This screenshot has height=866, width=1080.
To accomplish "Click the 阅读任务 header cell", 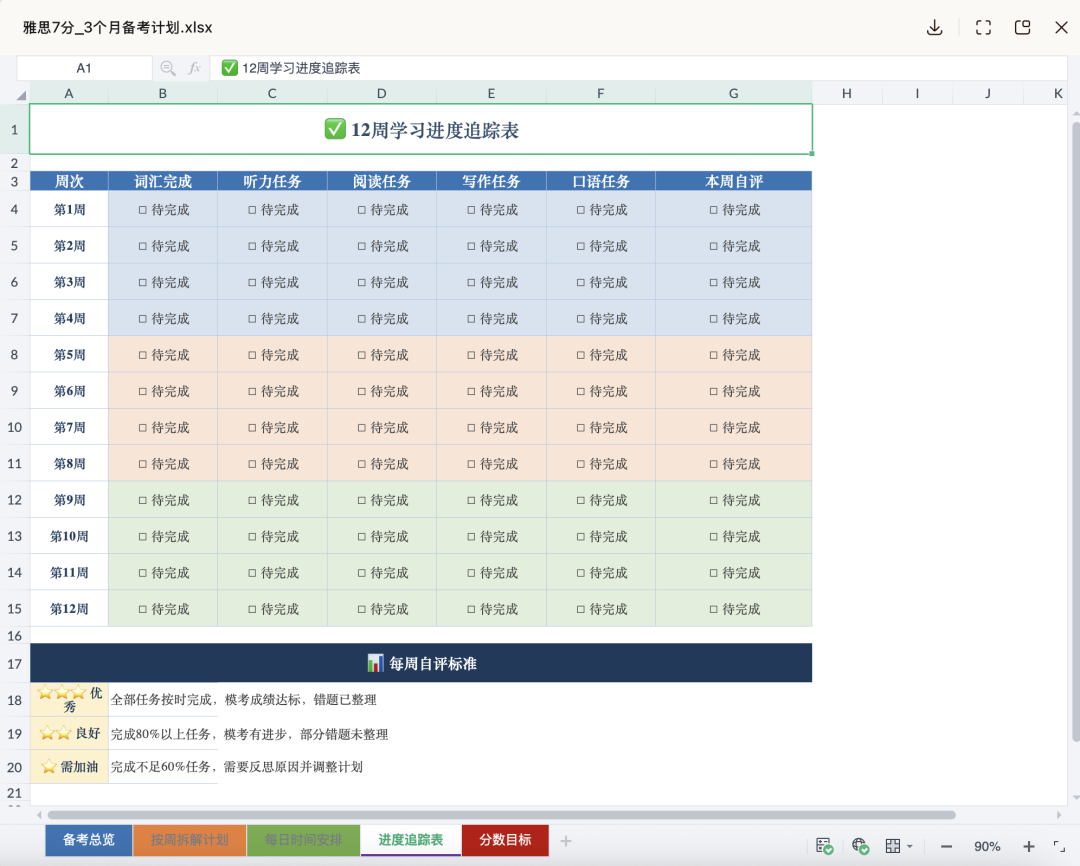I will tap(382, 181).
